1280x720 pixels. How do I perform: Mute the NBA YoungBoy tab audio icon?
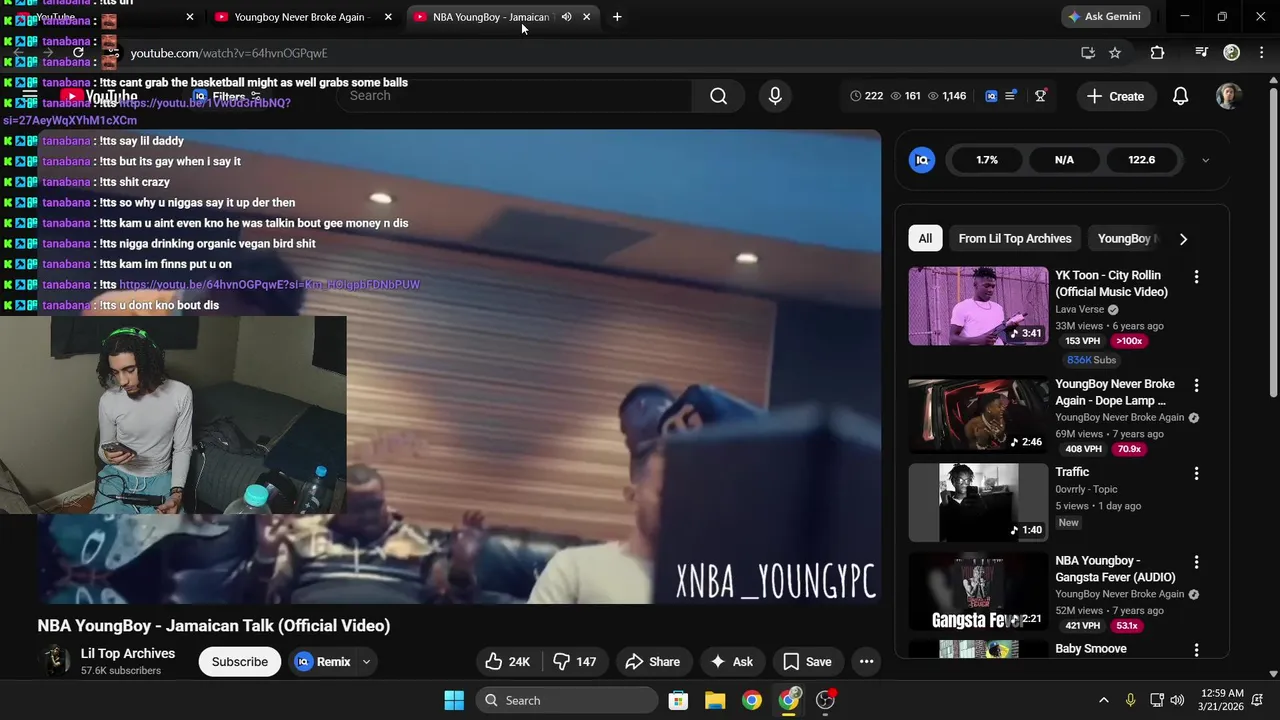coord(566,17)
